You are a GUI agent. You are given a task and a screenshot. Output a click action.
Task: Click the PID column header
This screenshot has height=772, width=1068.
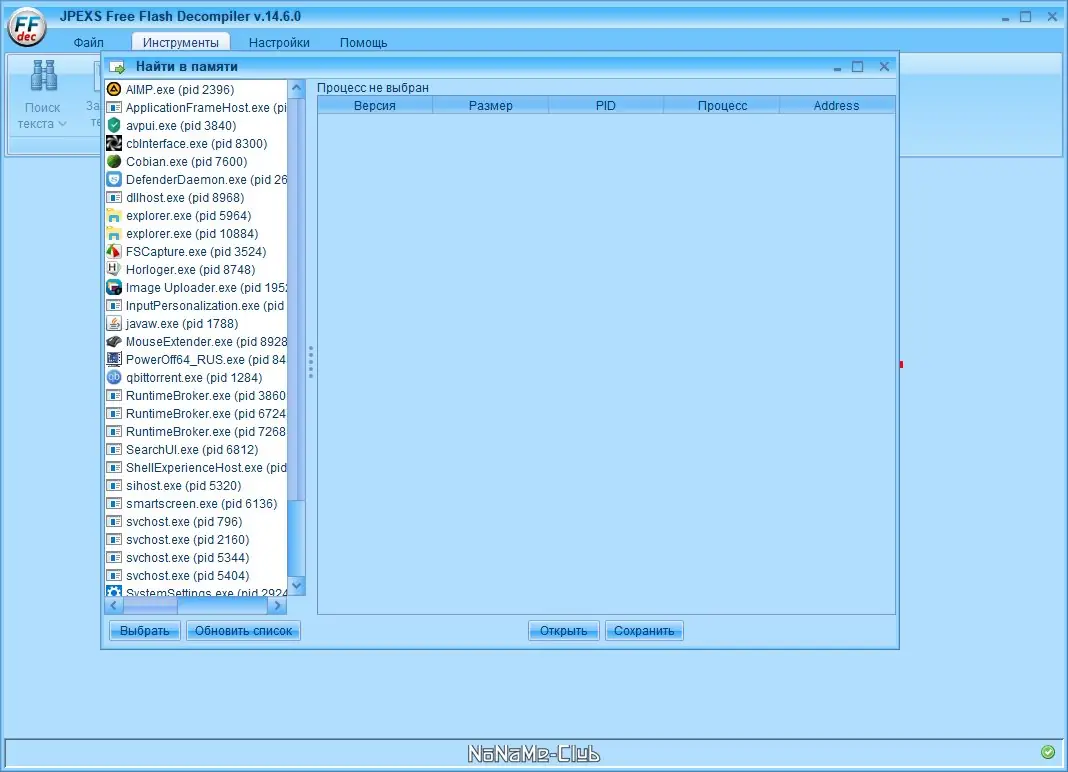click(605, 105)
